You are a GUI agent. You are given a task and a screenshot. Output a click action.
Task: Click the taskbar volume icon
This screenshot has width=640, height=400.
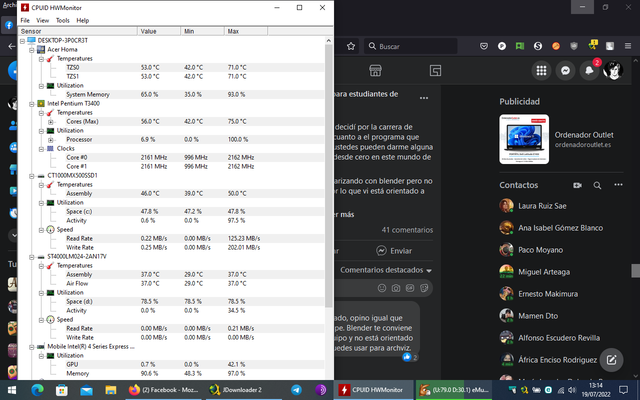click(572, 390)
